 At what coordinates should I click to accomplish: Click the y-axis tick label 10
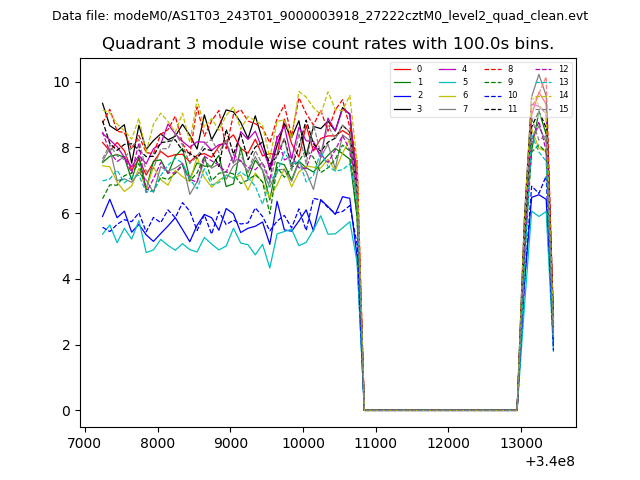62,82
